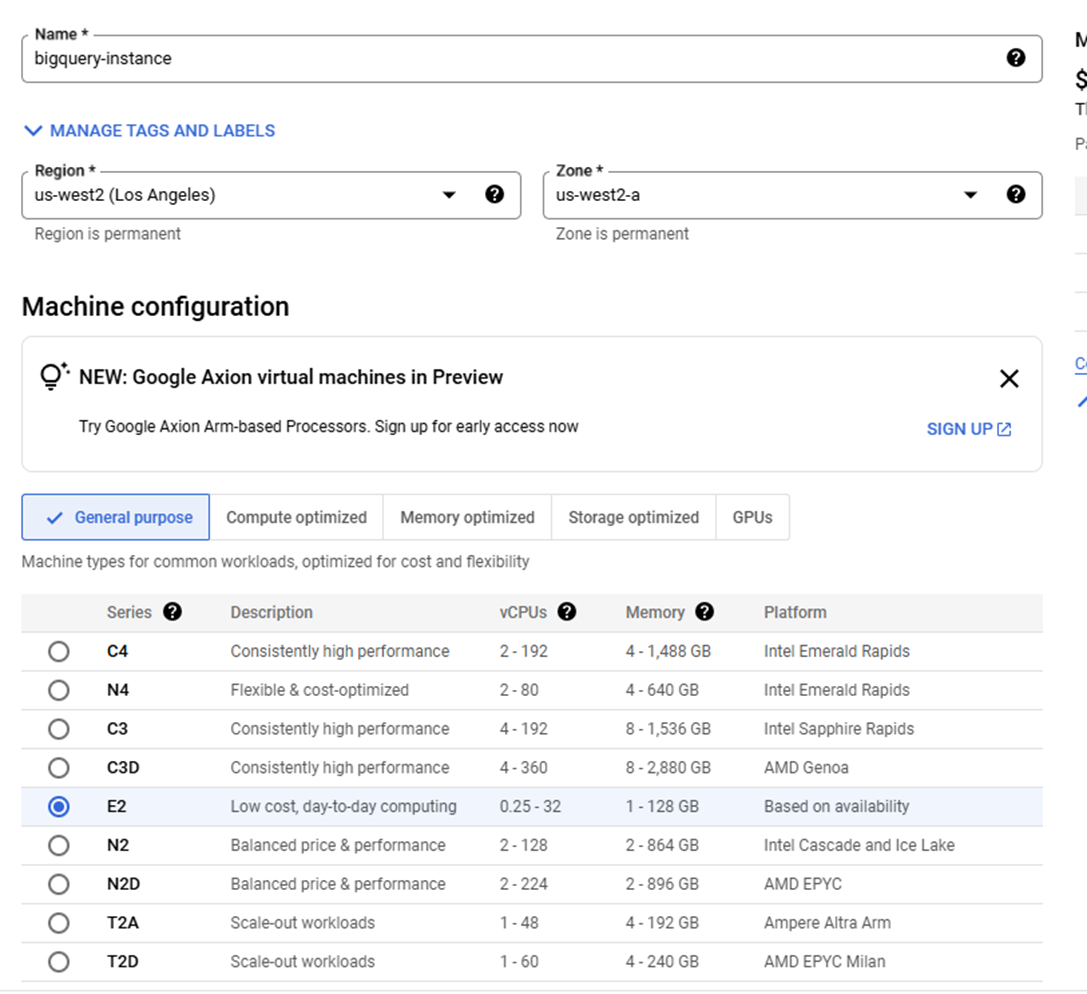
Task: Click the help icon in Name field
Action: click(1016, 58)
